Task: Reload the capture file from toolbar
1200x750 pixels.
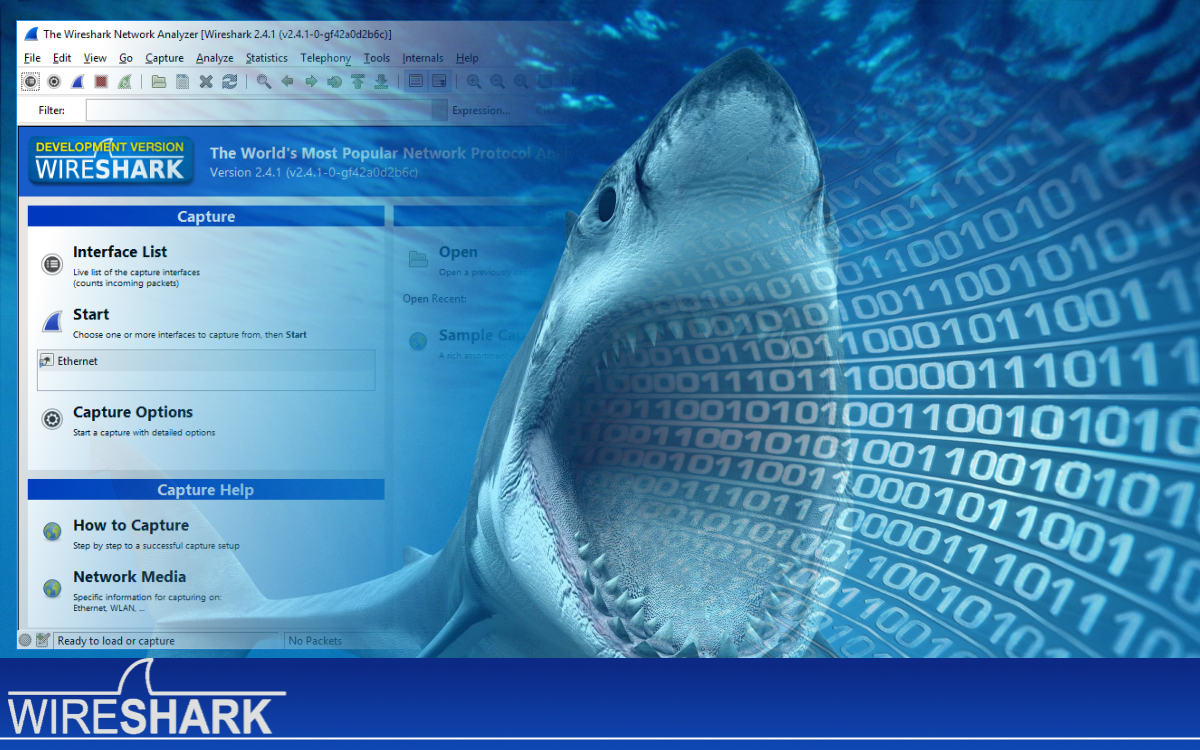Action: pyautogui.click(x=230, y=82)
